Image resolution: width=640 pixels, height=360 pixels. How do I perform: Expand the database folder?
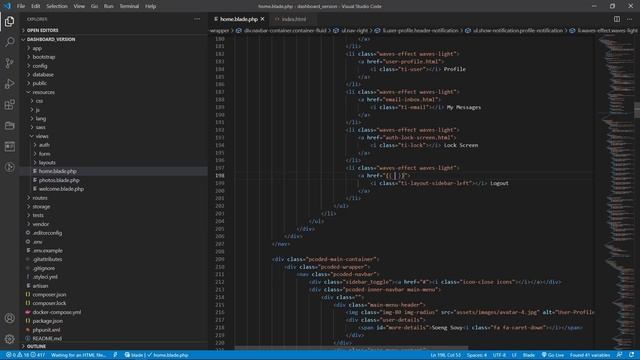click(43, 75)
